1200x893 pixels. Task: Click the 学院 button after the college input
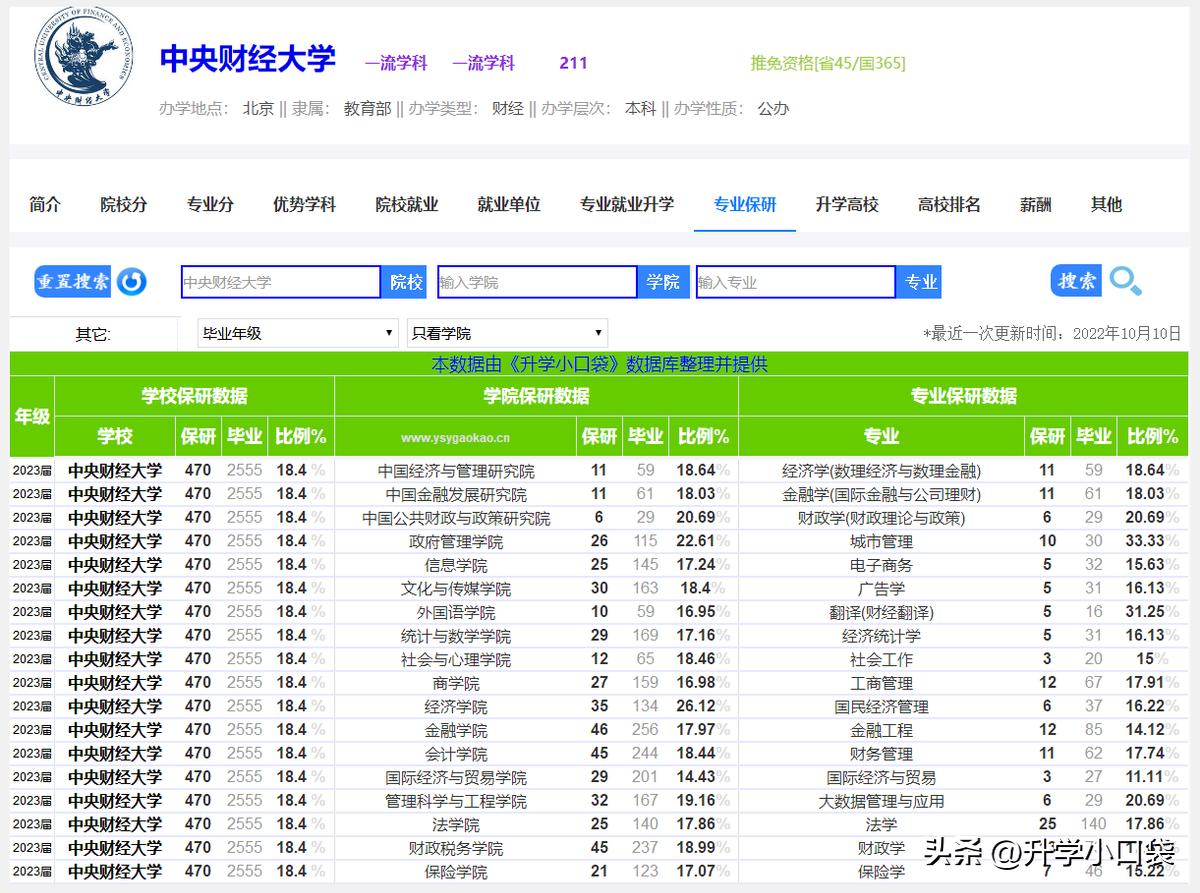(663, 281)
